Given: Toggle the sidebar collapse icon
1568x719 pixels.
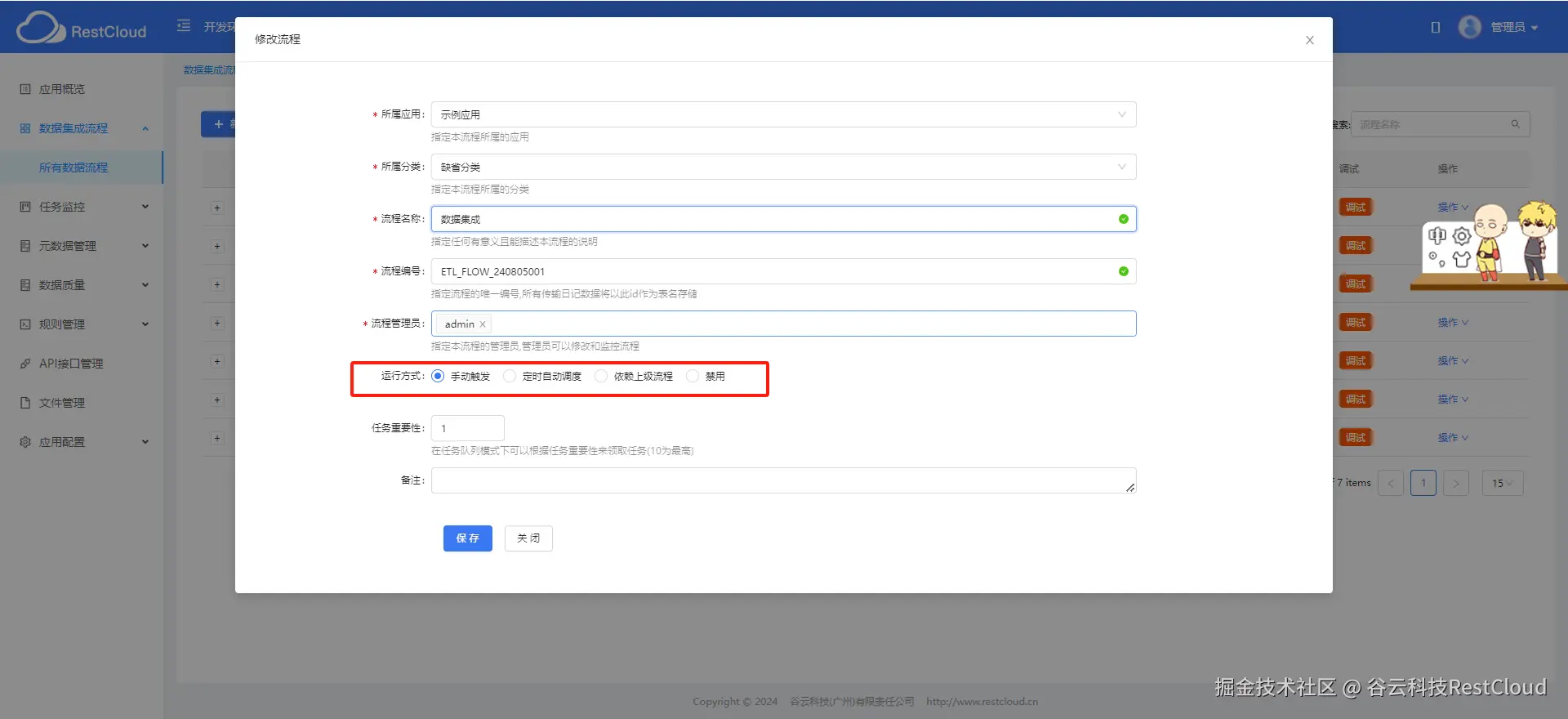Looking at the screenshot, I should click(184, 26).
